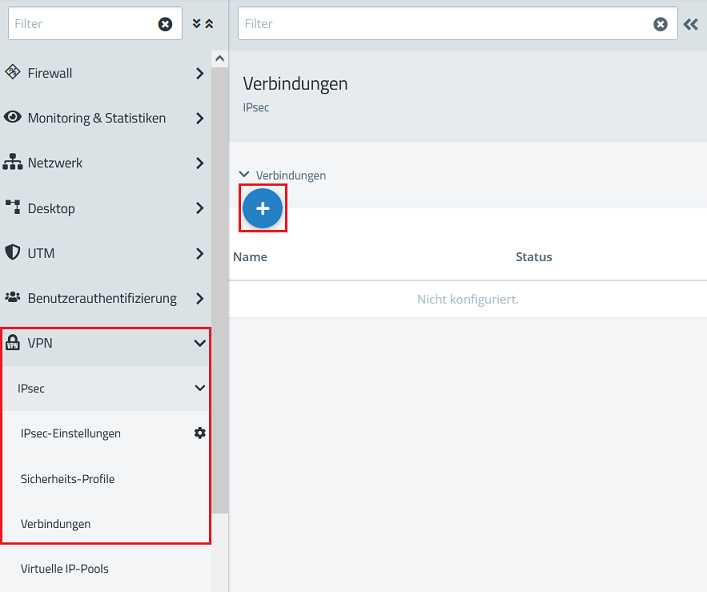The width and height of the screenshot is (707, 592).
Task: Clear the left sidebar filter field
Action: pos(165,24)
